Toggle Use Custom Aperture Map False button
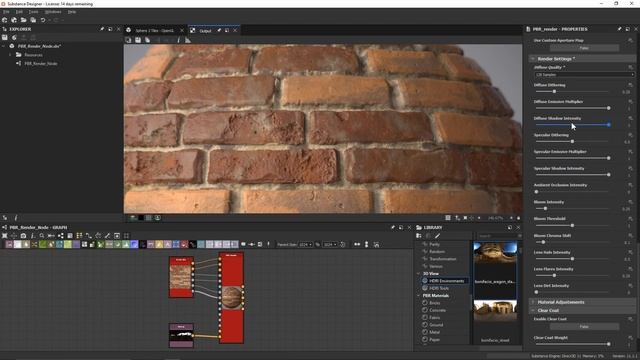The width and height of the screenshot is (640, 360). 584,48
